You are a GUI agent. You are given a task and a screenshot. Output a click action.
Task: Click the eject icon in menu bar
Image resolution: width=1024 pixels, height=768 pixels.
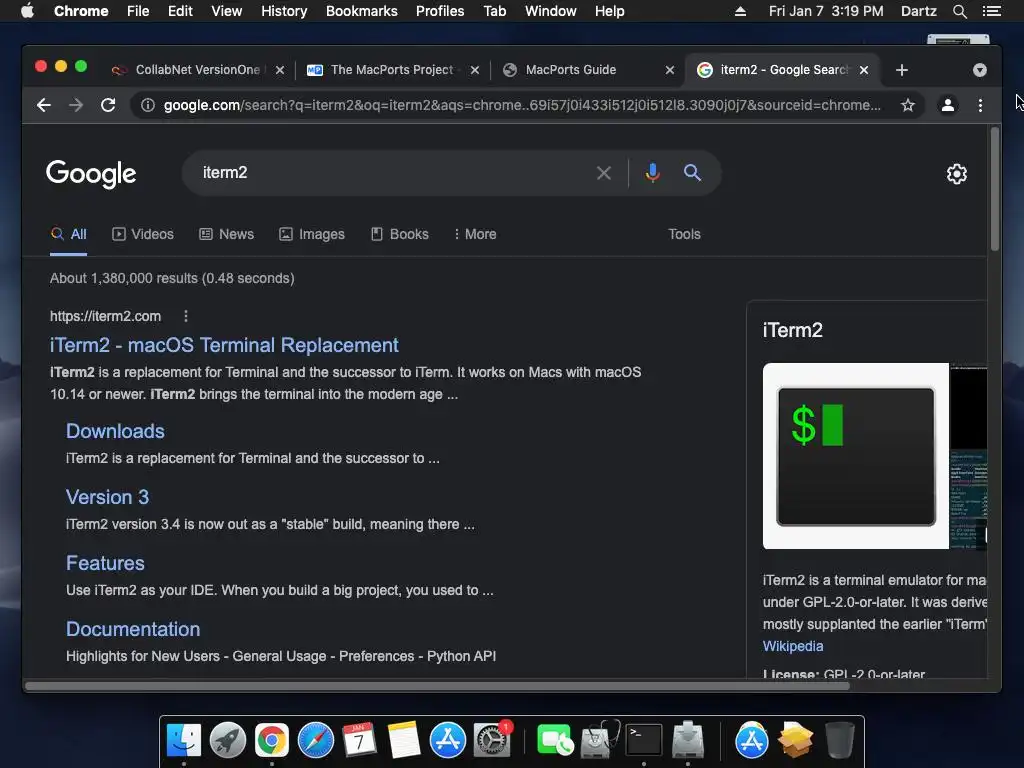pyautogui.click(x=740, y=11)
